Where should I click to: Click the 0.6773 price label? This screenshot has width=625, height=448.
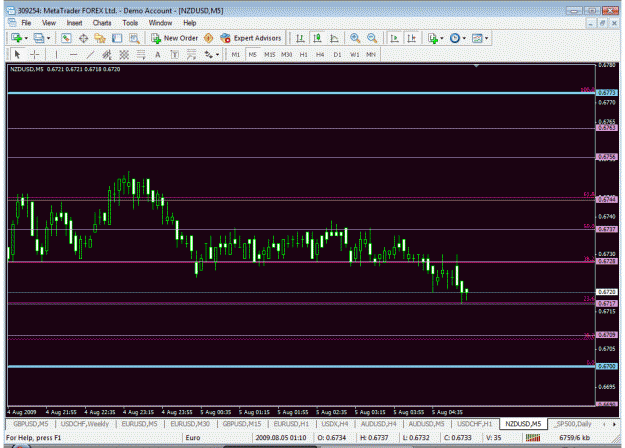click(607, 92)
